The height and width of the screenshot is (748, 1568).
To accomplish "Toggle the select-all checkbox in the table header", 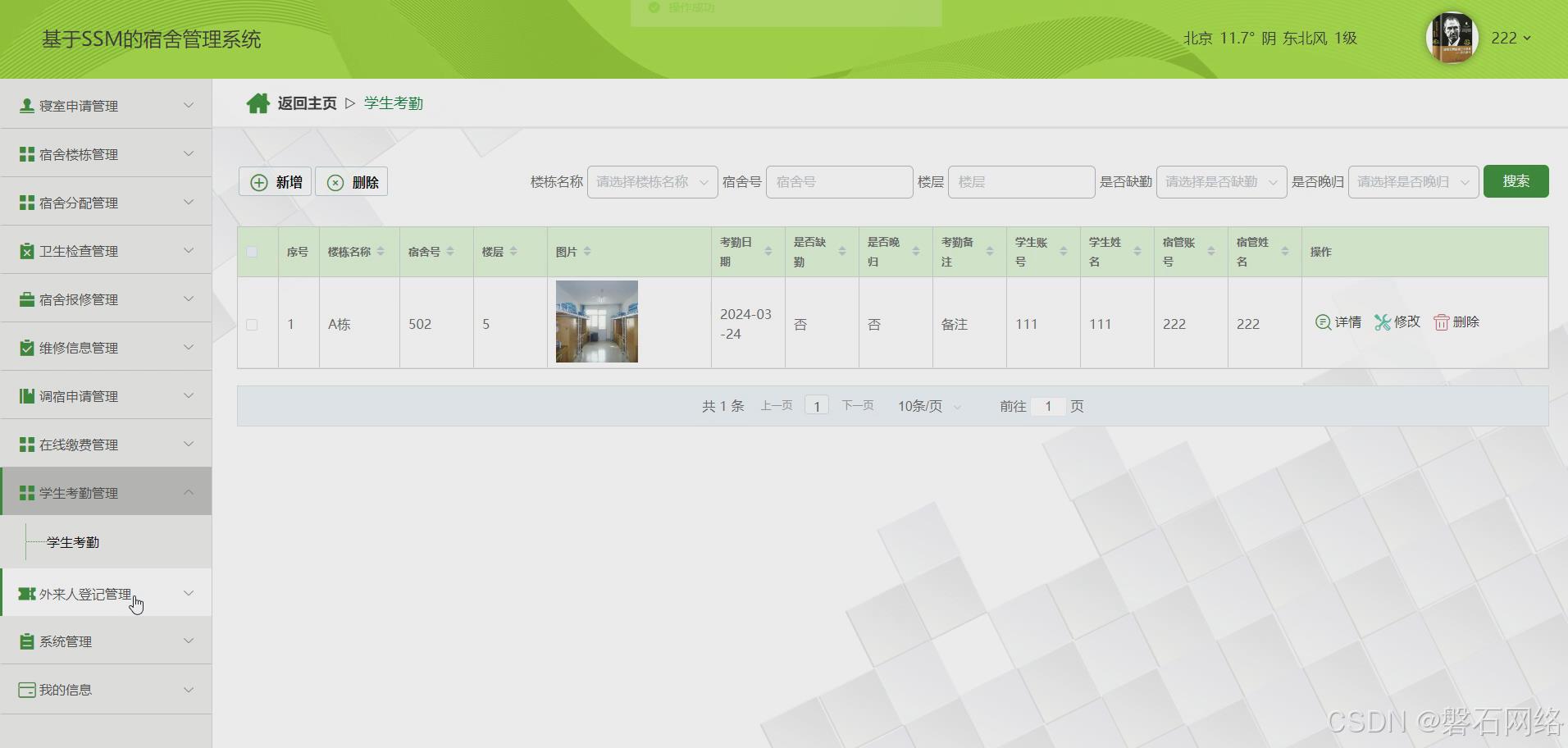I will tap(253, 252).
